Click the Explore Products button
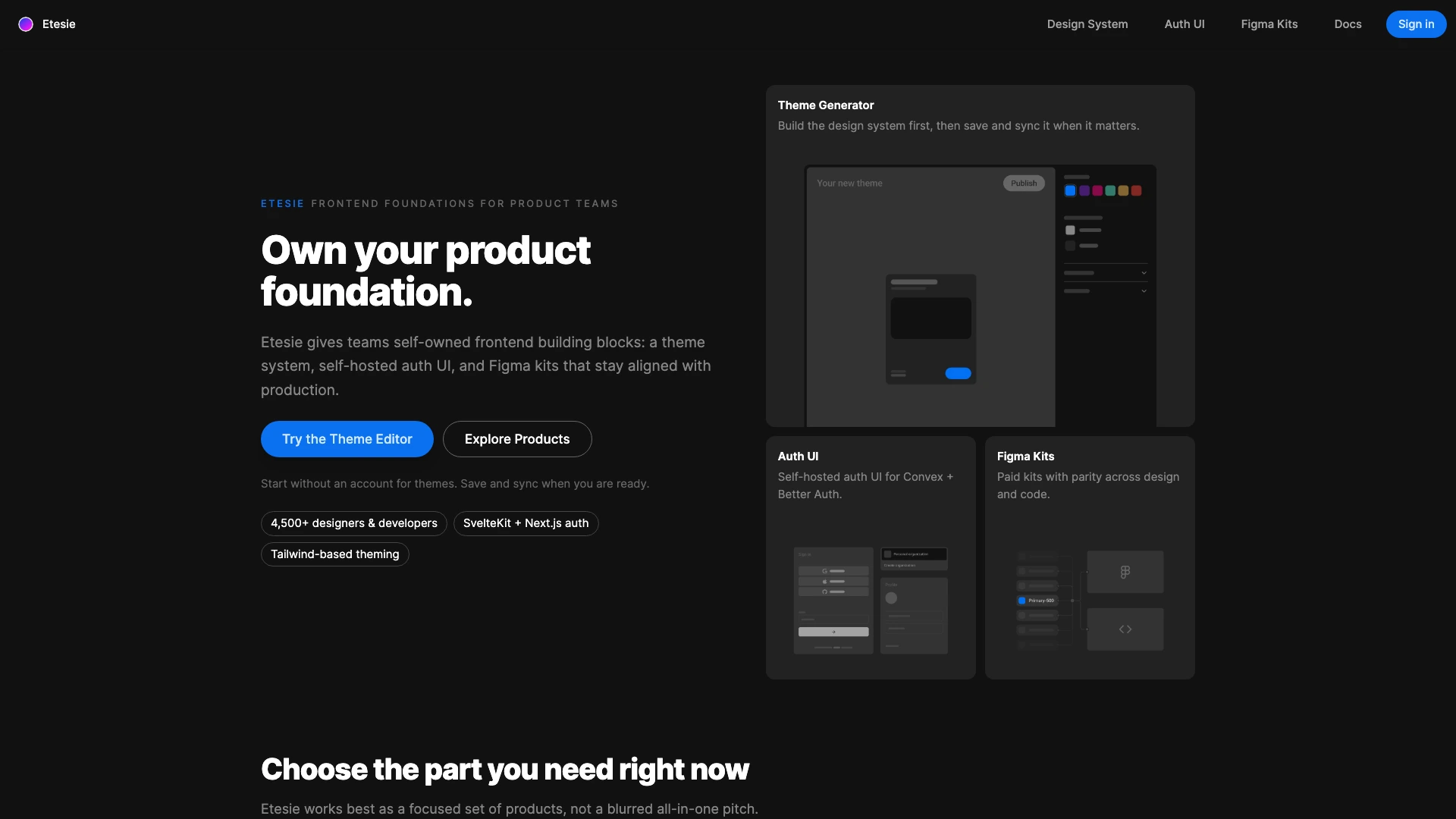 517,439
